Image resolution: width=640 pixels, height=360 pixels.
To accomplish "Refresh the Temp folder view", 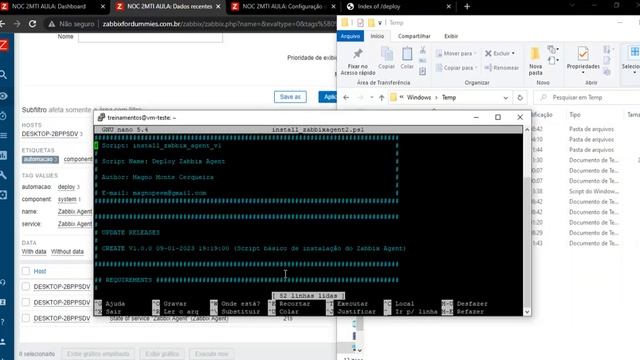I will [x=520, y=98].
